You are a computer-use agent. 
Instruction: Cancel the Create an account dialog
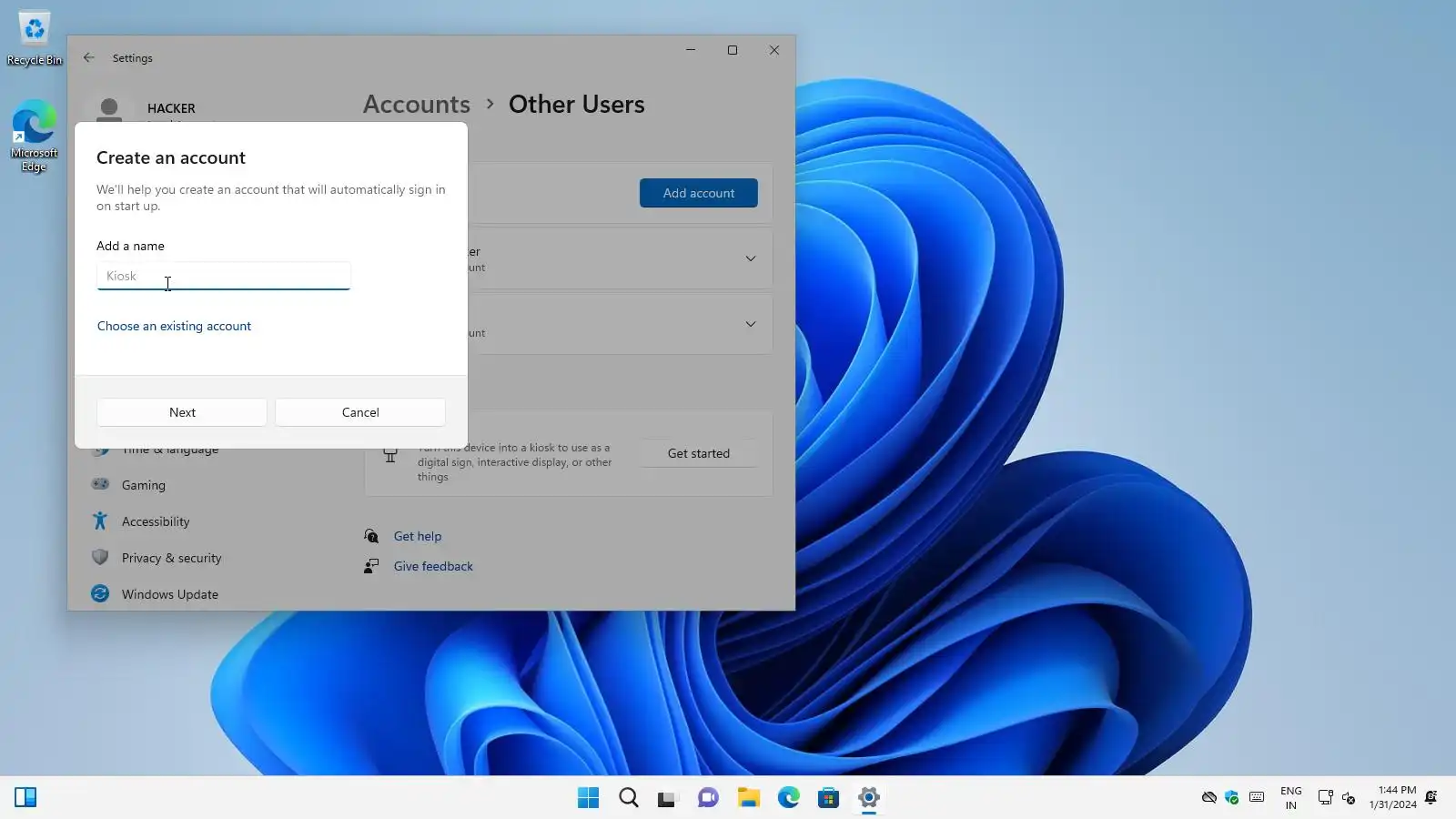tap(360, 412)
